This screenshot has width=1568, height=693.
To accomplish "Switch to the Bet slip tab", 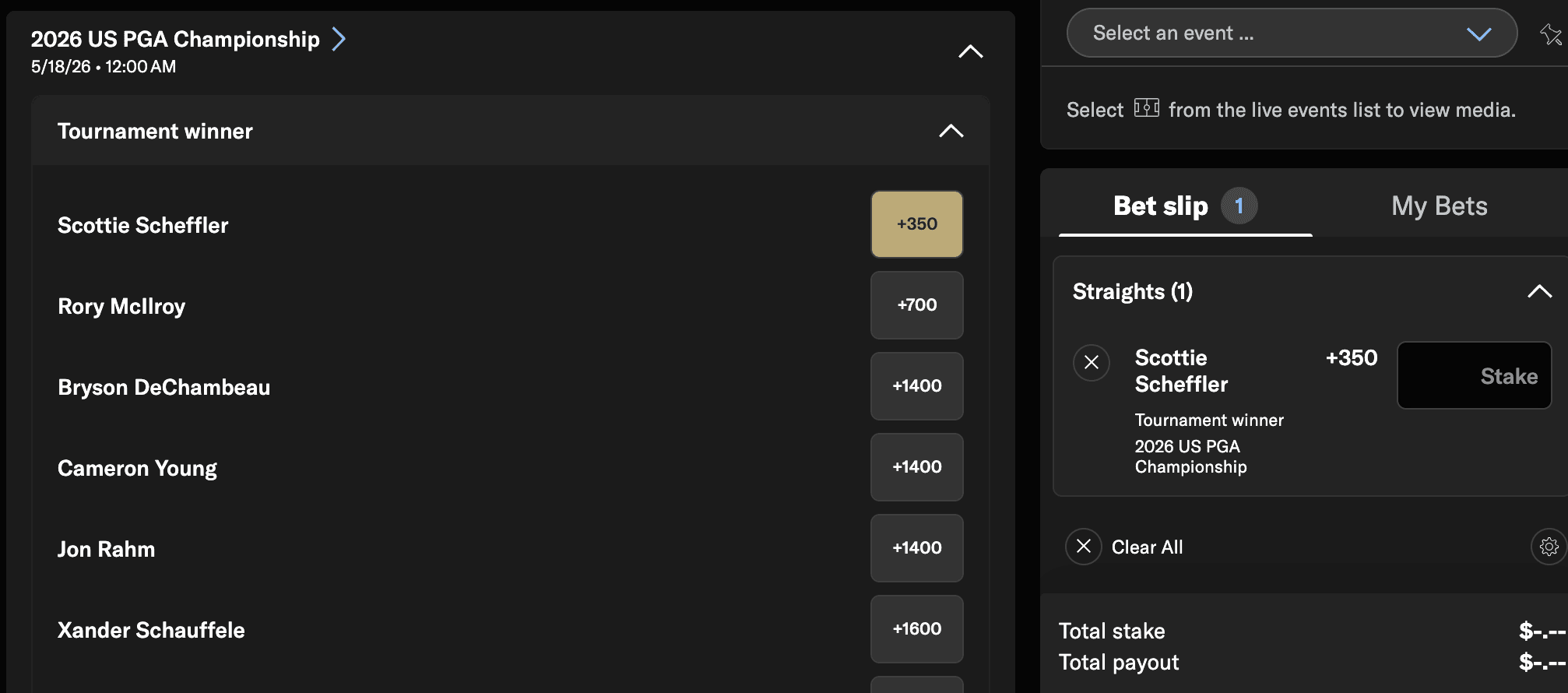I will pyautogui.click(x=1185, y=206).
